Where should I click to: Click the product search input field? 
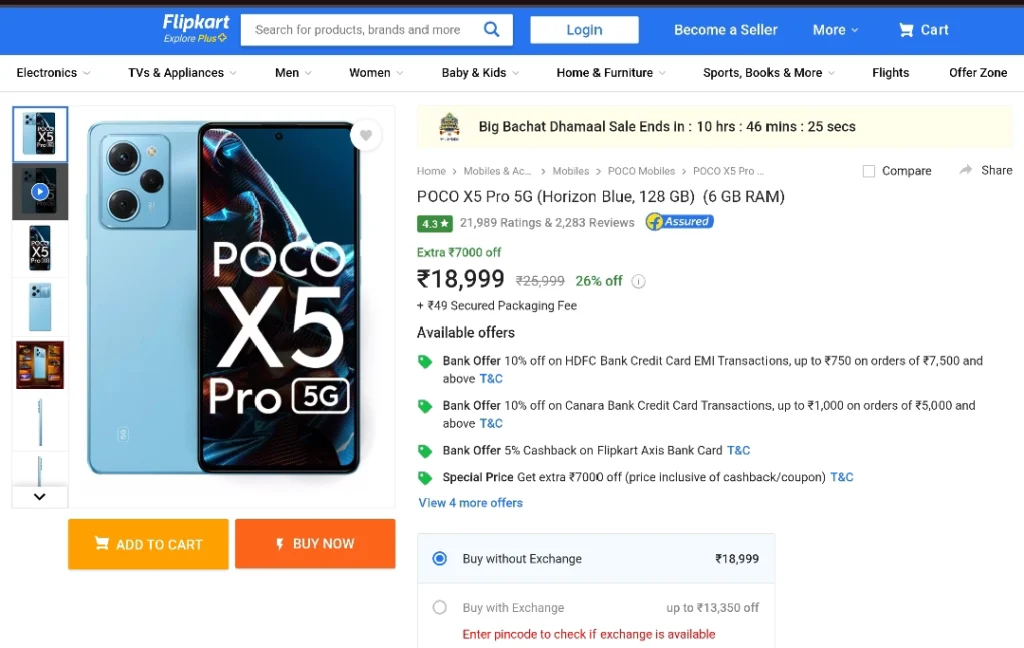point(359,30)
